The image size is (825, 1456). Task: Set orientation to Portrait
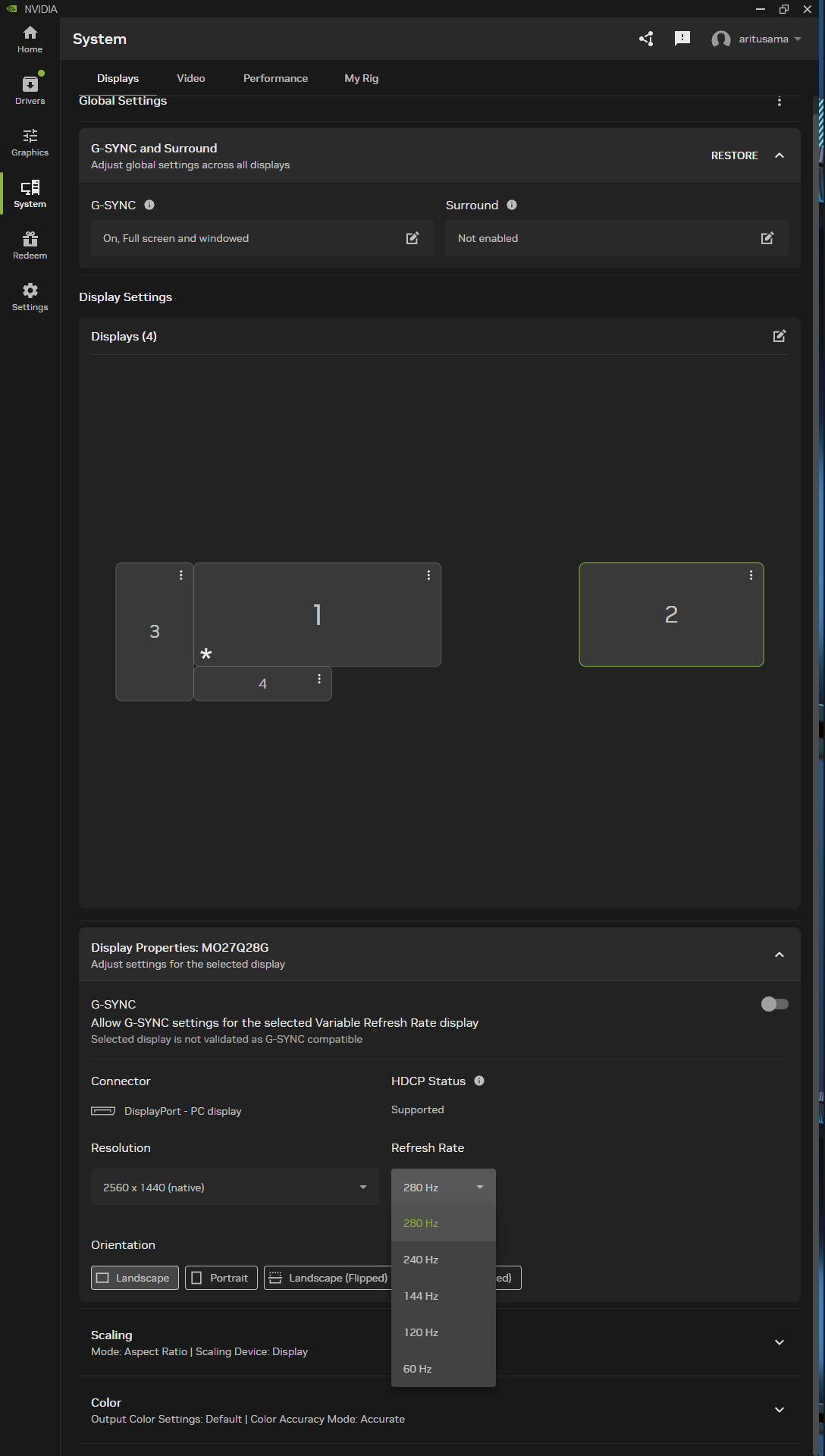point(221,1278)
